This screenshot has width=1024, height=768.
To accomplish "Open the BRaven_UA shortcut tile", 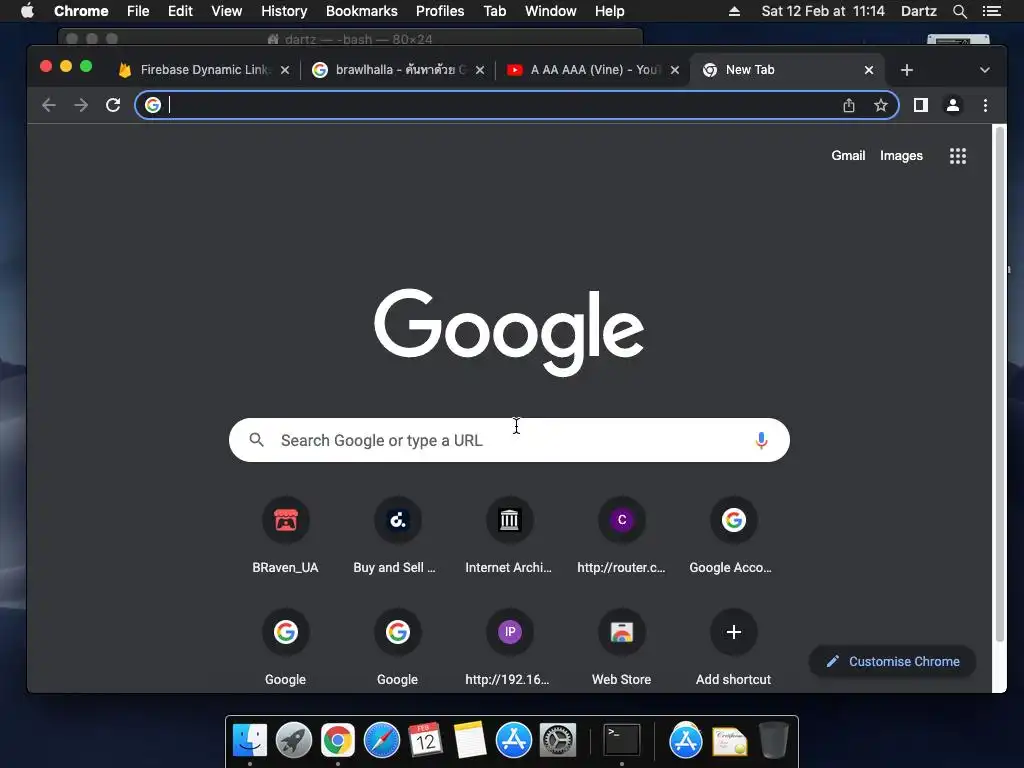I will pos(285,537).
